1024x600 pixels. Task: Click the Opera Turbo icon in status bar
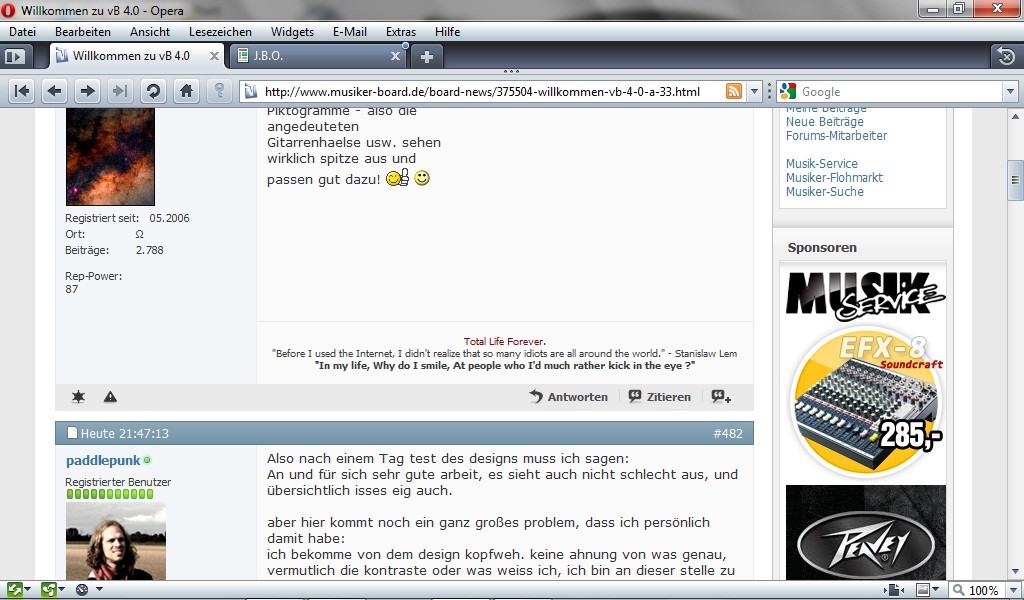tap(82, 590)
